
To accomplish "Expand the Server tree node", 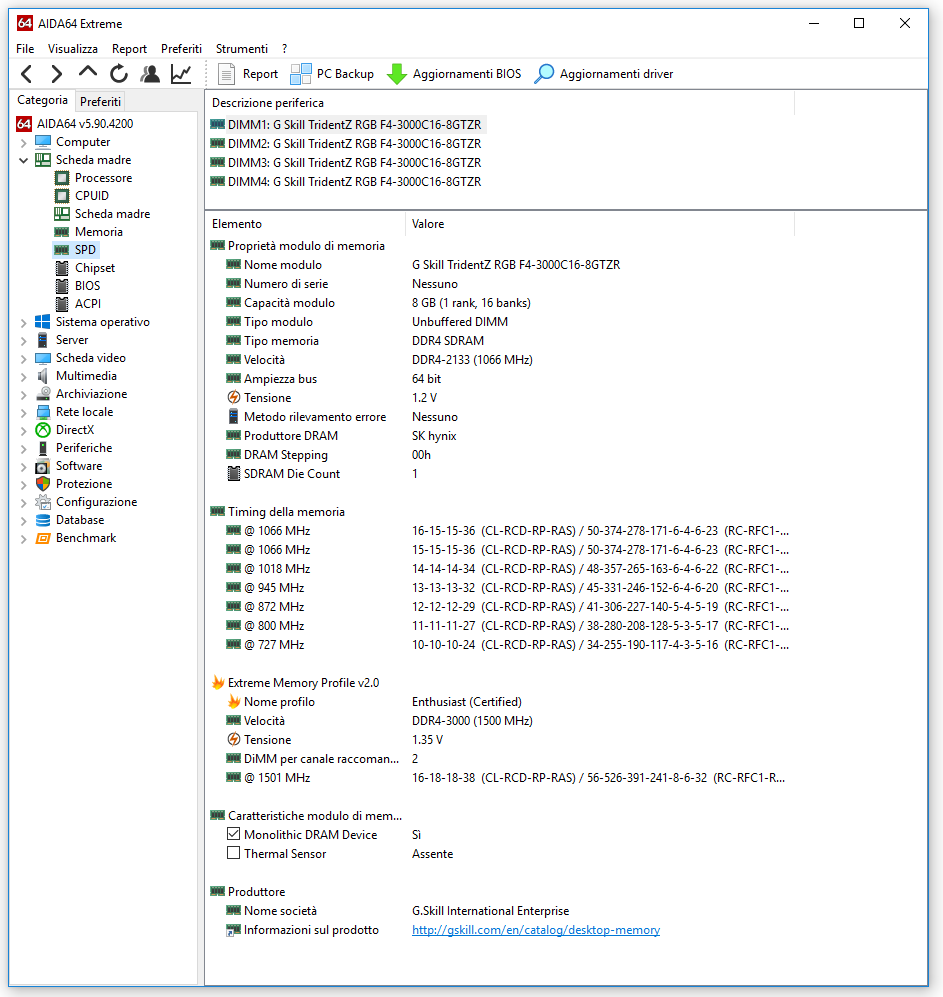I will click(x=24, y=340).
